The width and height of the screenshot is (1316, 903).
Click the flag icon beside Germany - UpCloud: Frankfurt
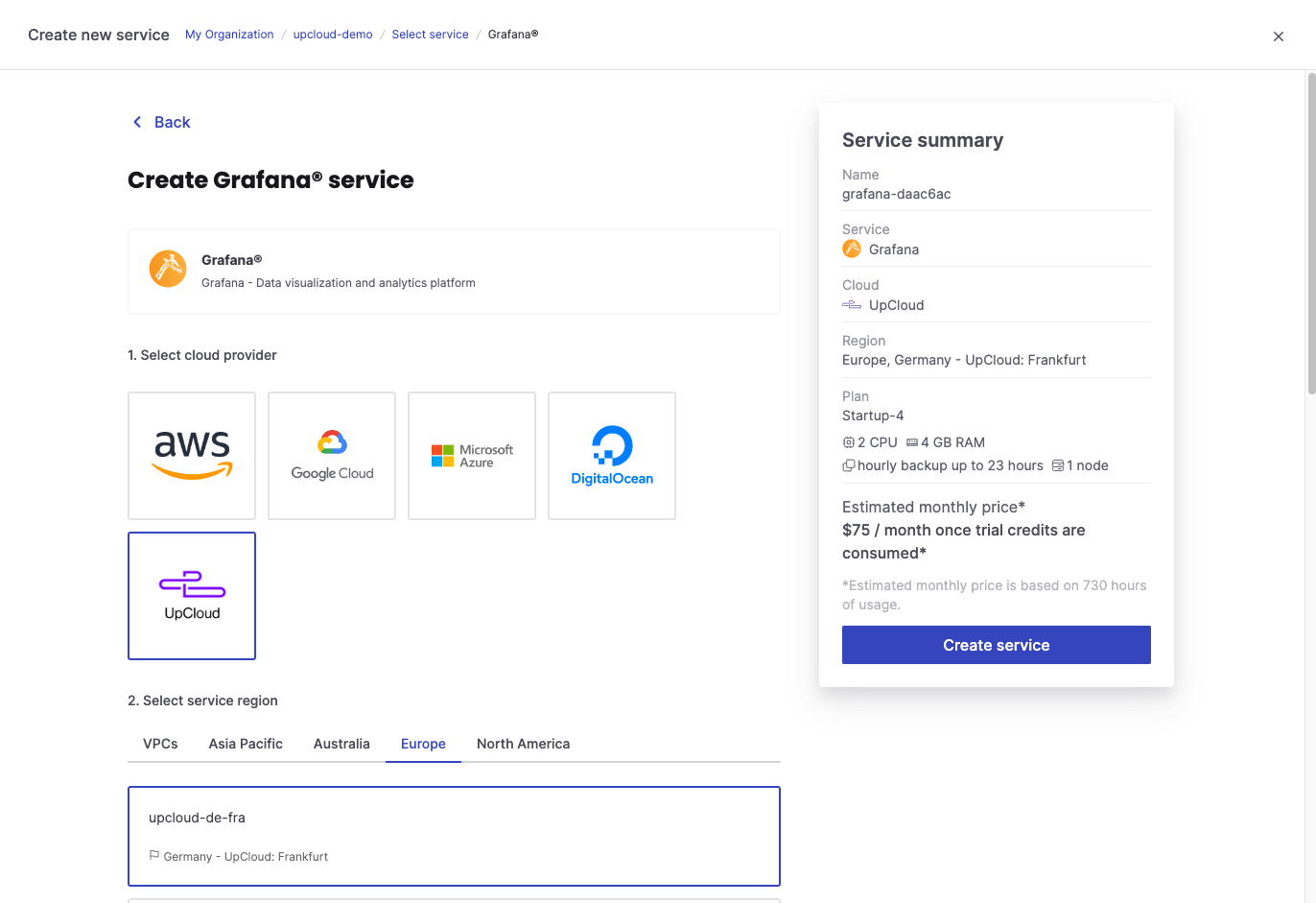point(154,855)
